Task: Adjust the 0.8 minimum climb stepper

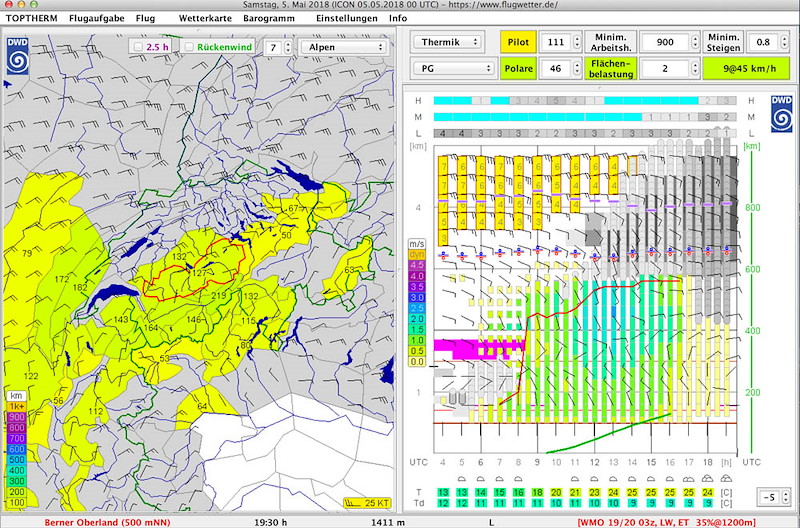Action: tap(785, 42)
